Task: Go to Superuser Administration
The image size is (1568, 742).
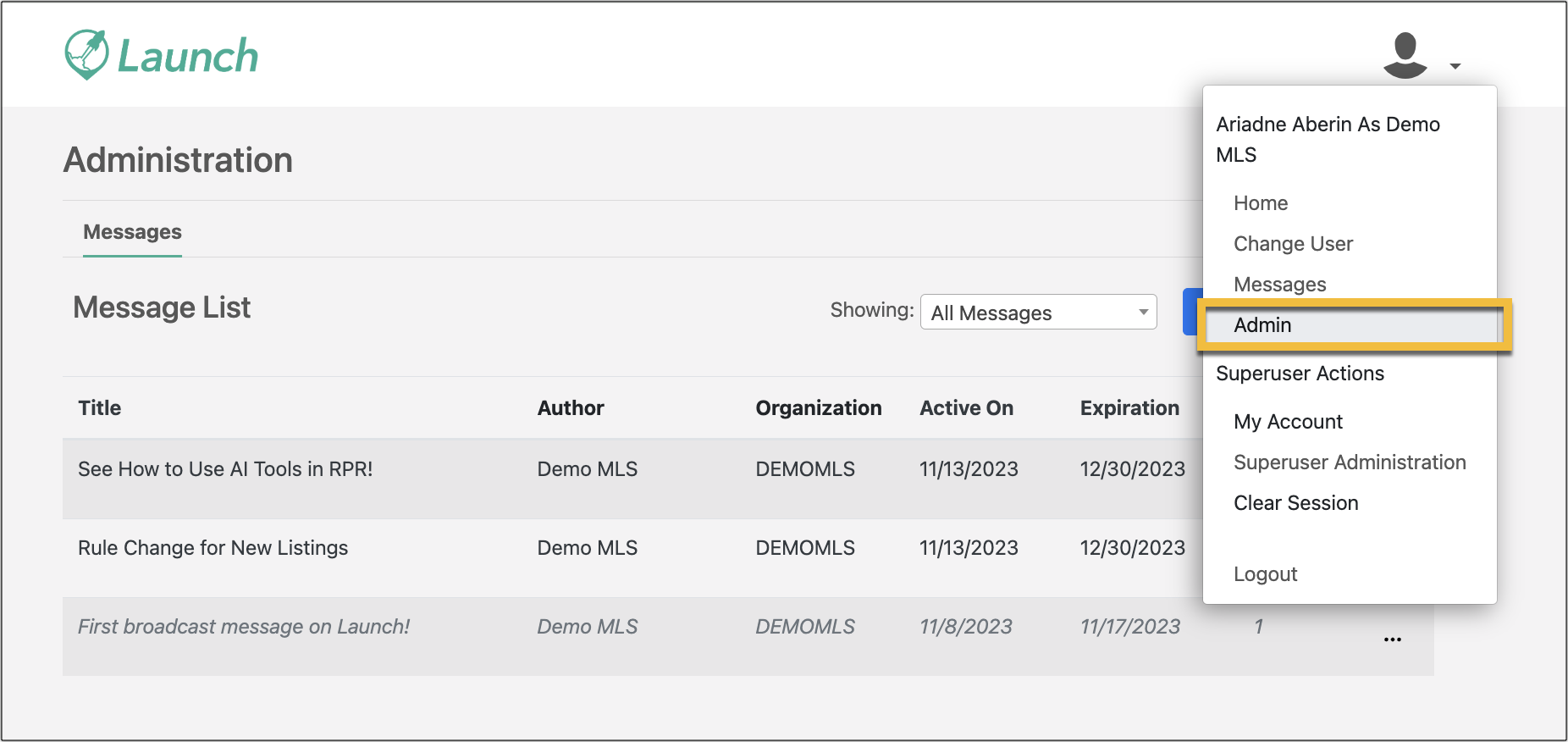Action: click(1350, 462)
